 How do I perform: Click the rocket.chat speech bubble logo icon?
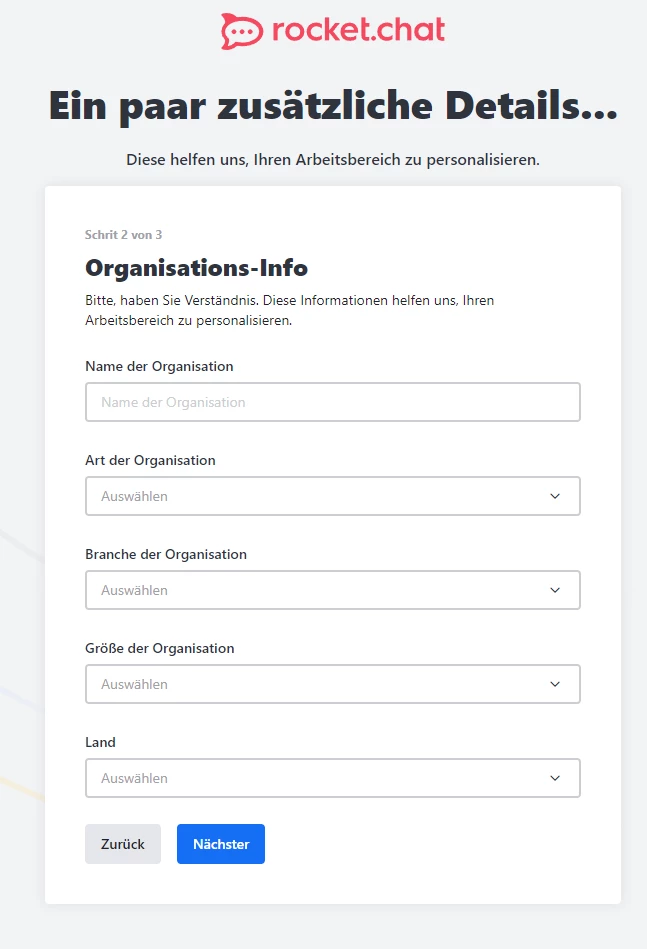[x=242, y=31]
